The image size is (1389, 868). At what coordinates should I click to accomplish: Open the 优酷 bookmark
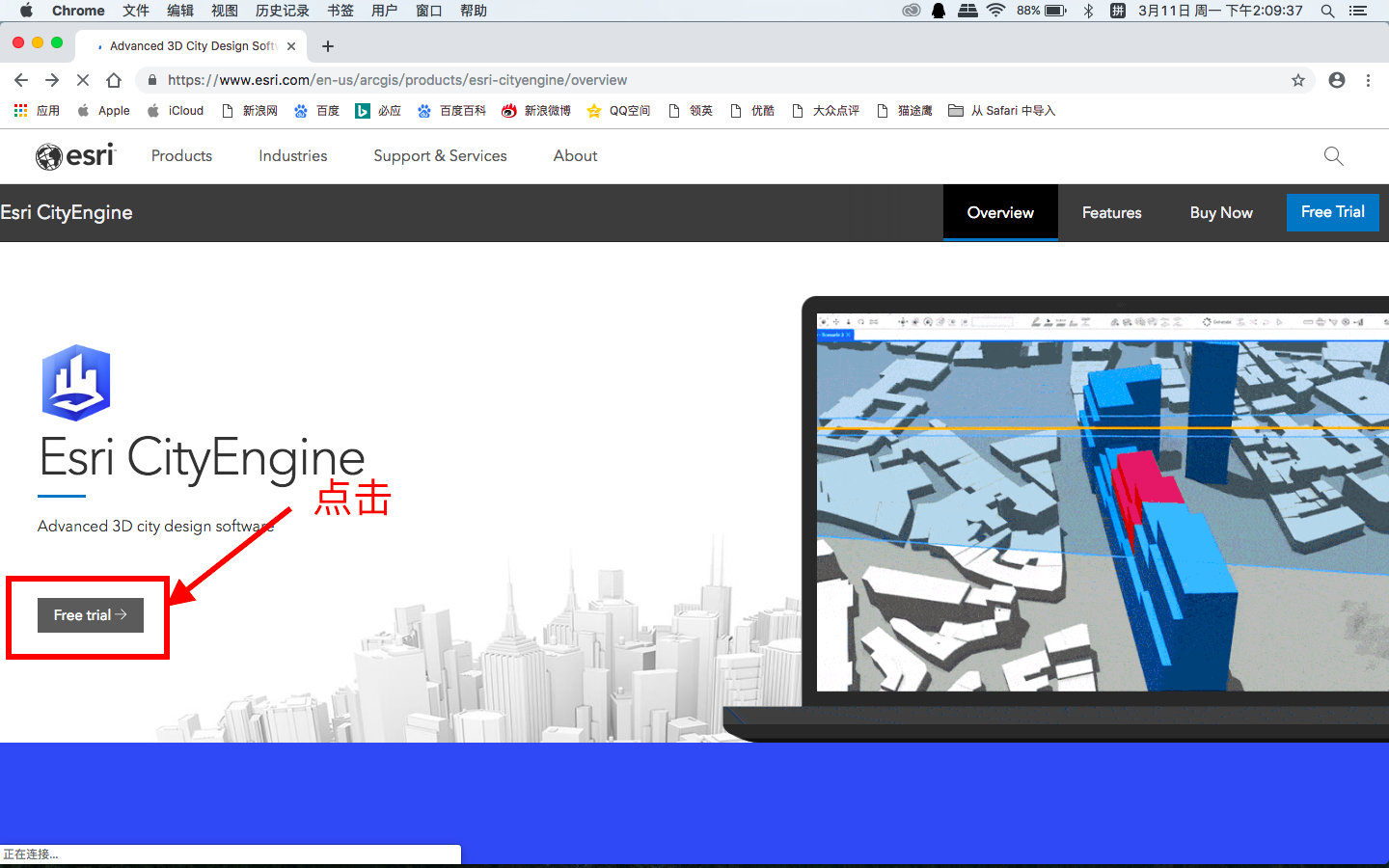752,111
